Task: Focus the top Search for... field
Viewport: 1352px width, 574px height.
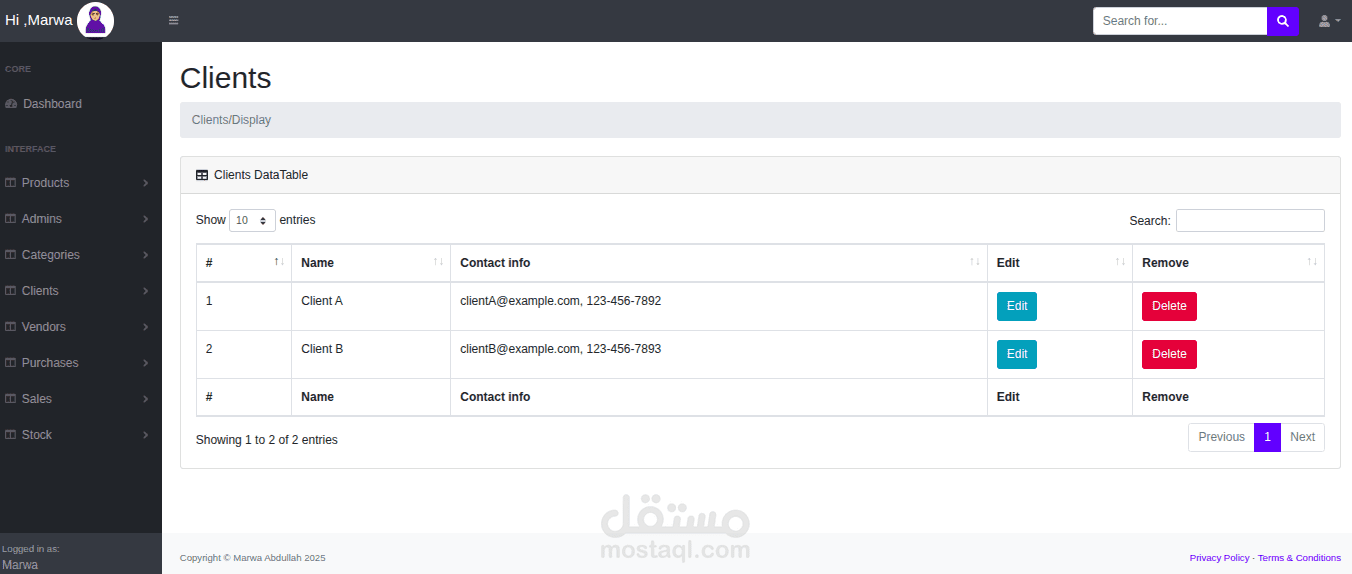Action: click(x=1180, y=21)
